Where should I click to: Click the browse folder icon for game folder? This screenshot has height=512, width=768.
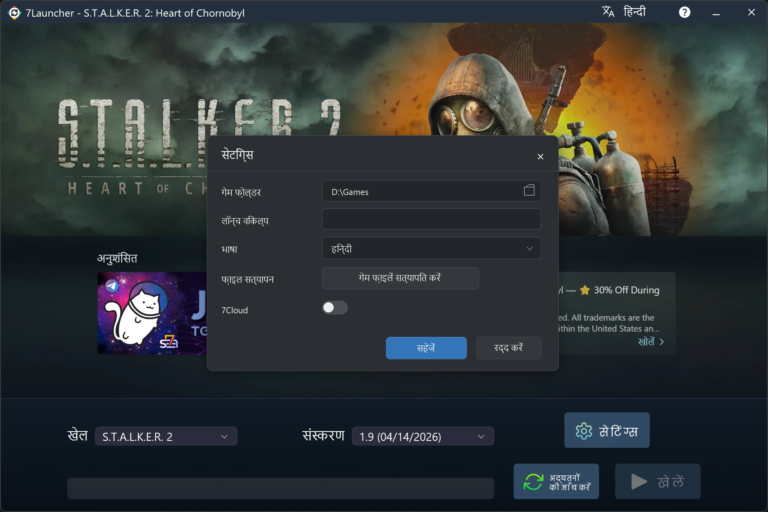click(x=529, y=191)
